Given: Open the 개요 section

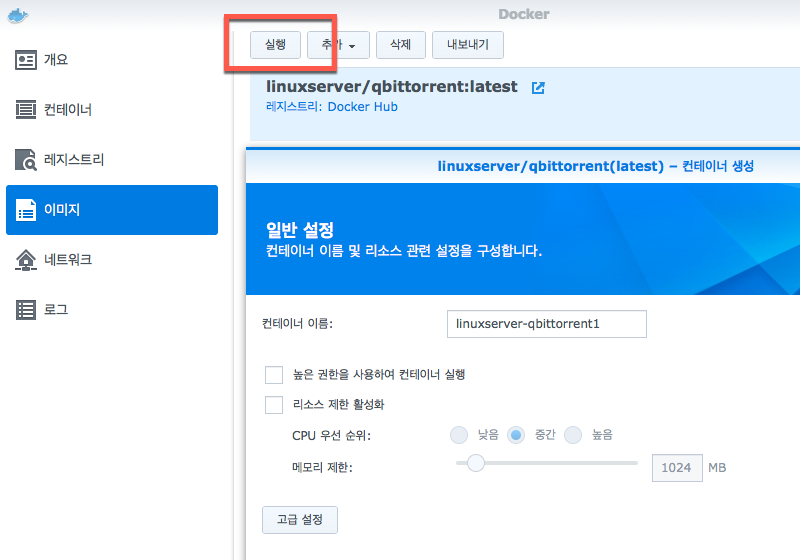Looking at the screenshot, I should coord(112,60).
